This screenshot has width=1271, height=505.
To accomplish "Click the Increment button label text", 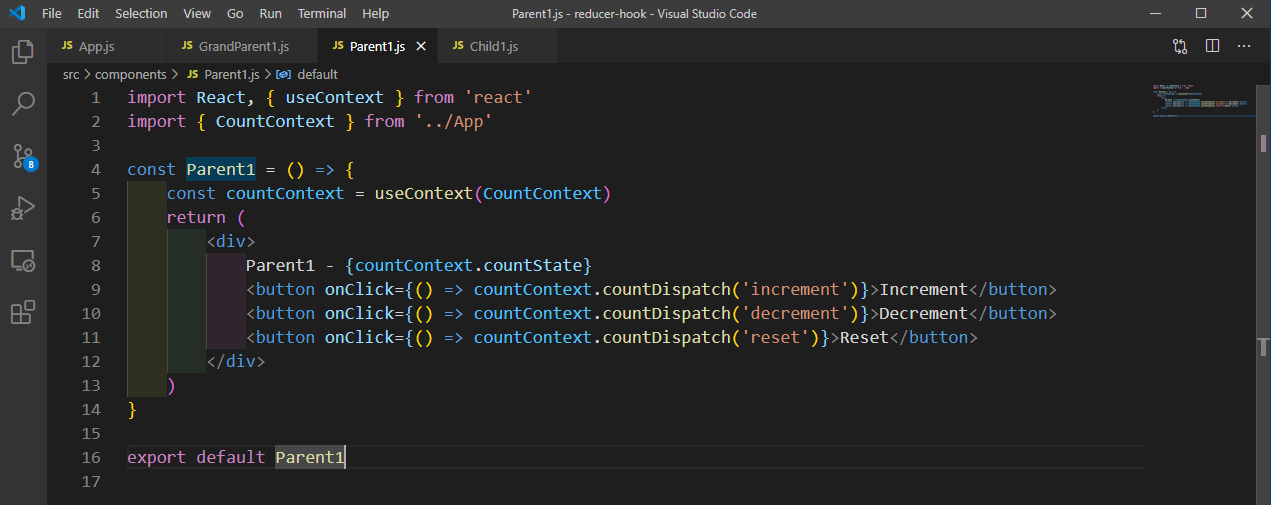I will pos(923,289).
